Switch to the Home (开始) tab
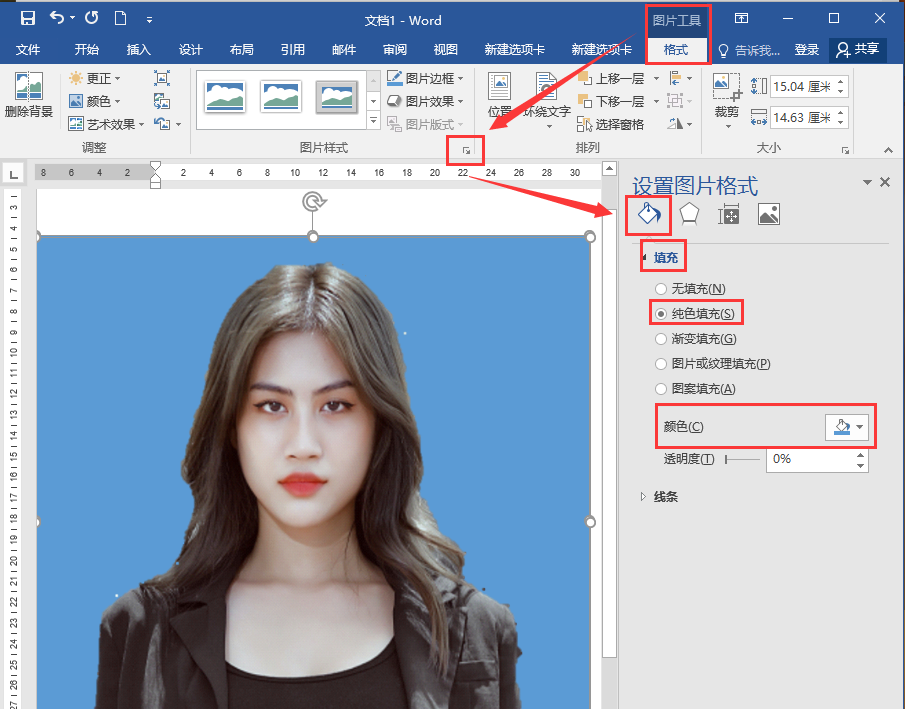Screen dimensions: 905x709 click(87, 50)
